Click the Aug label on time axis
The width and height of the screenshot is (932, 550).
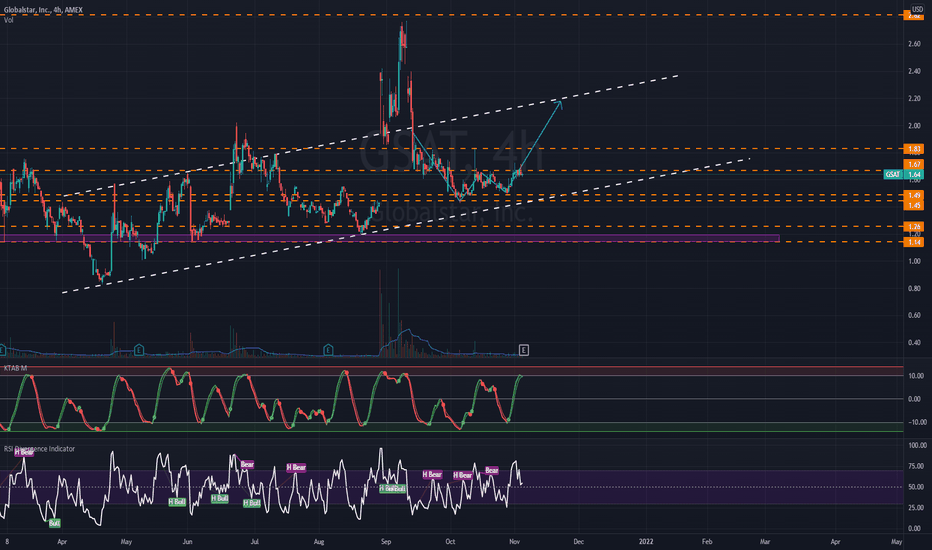[319, 542]
